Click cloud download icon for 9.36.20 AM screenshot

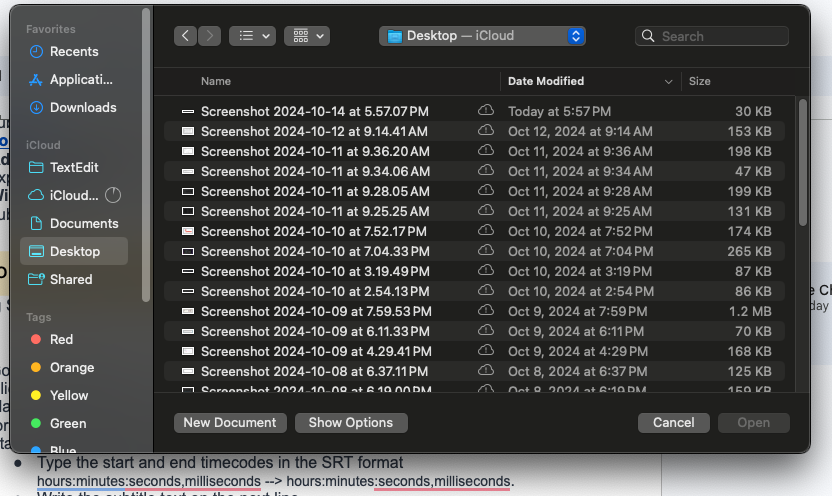tap(486, 151)
